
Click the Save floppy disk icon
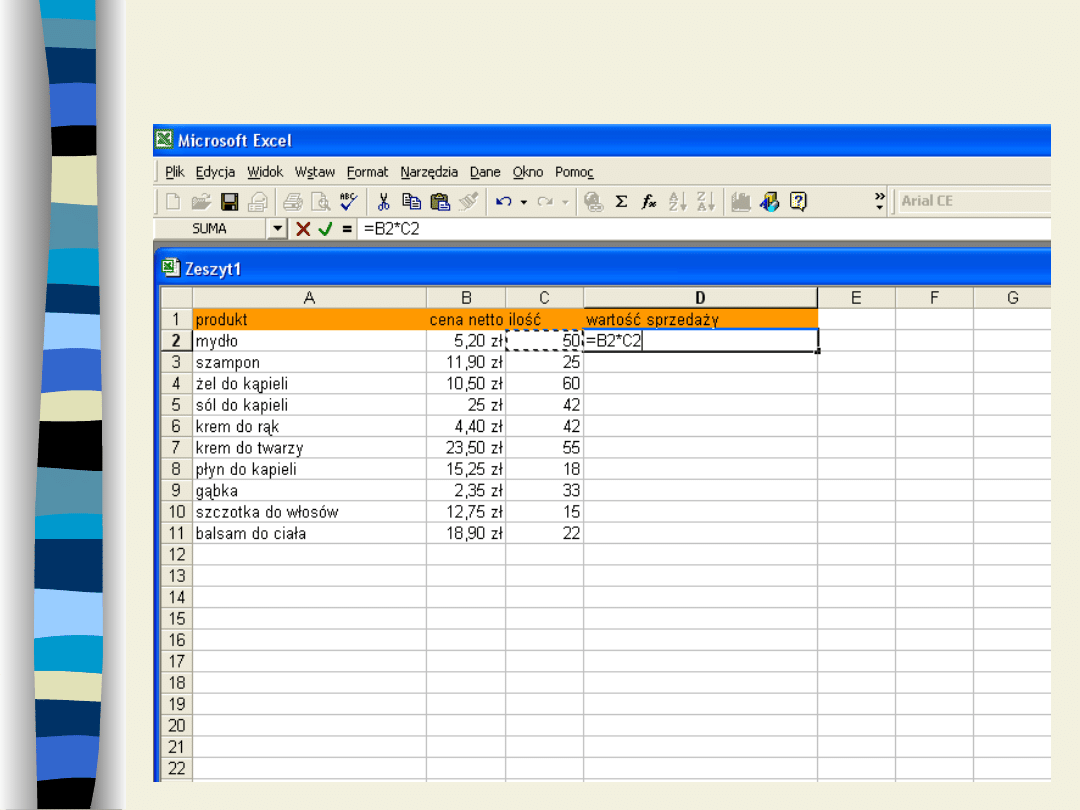[229, 202]
